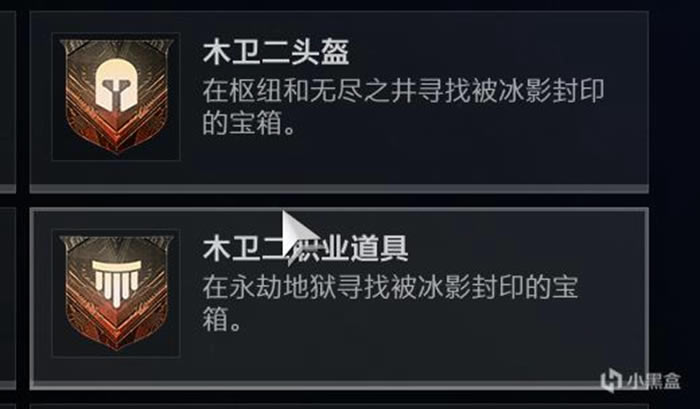Select the white helmet glyph inside the badge
This screenshot has width=700, height=409.
116,86
